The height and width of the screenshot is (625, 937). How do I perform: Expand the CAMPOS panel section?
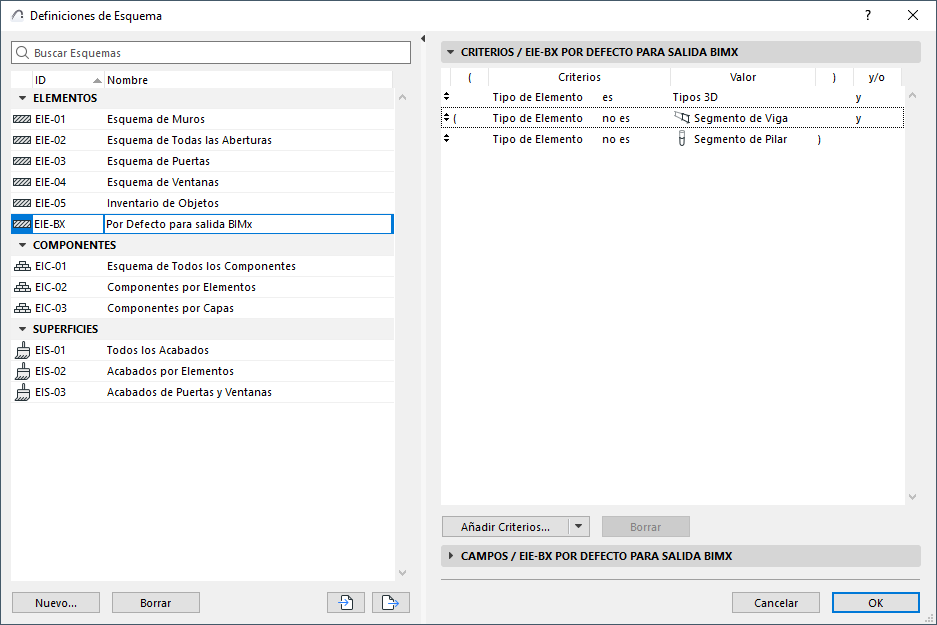(x=450, y=555)
